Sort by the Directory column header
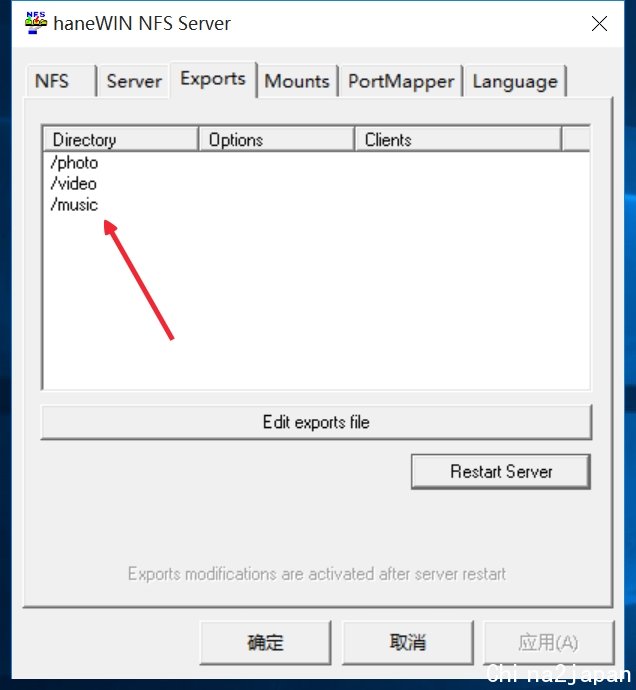Image resolution: width=636 pixels, height=690 pixels. point(121,140)
